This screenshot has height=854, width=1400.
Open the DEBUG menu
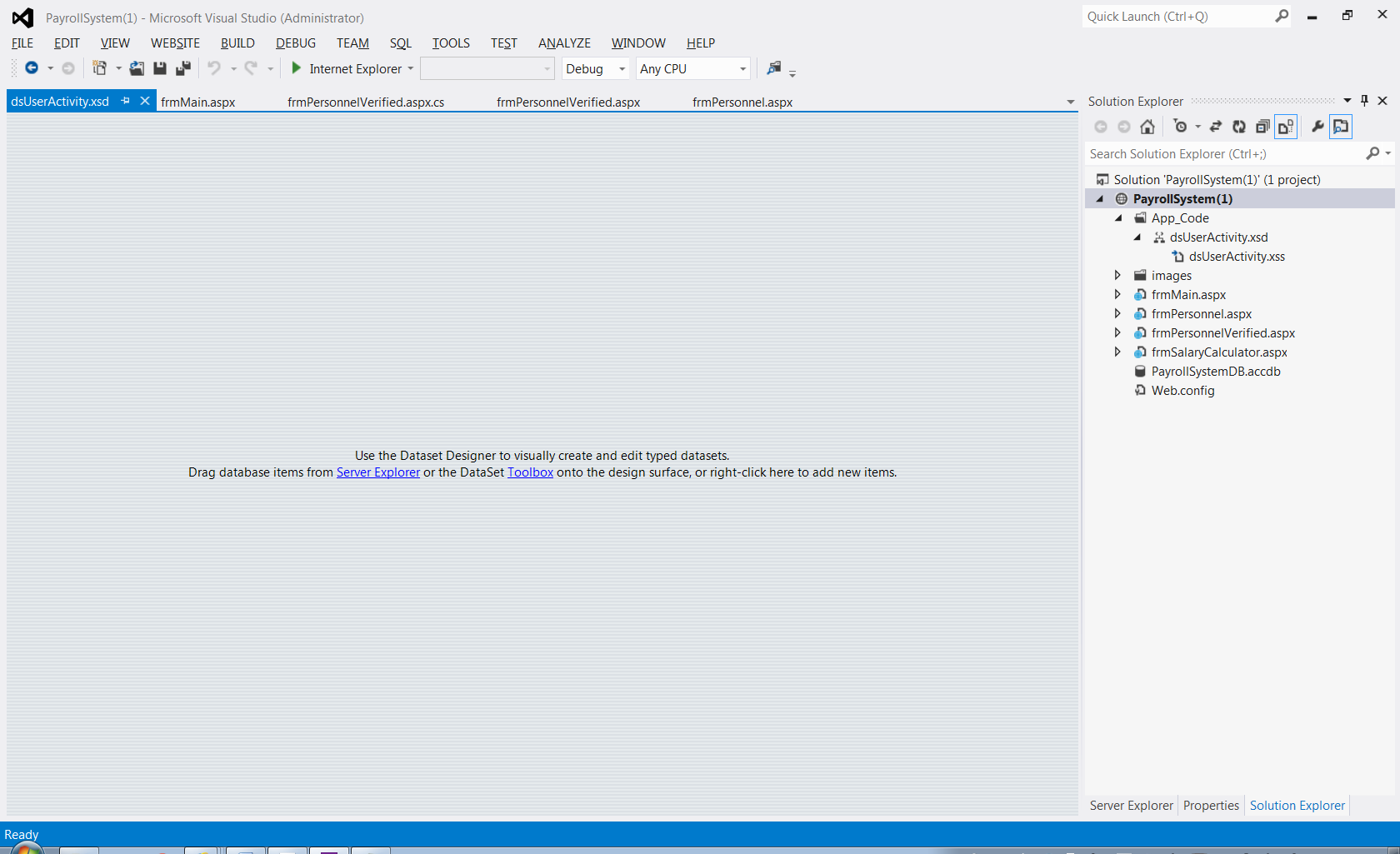click(x=296, y=42)
